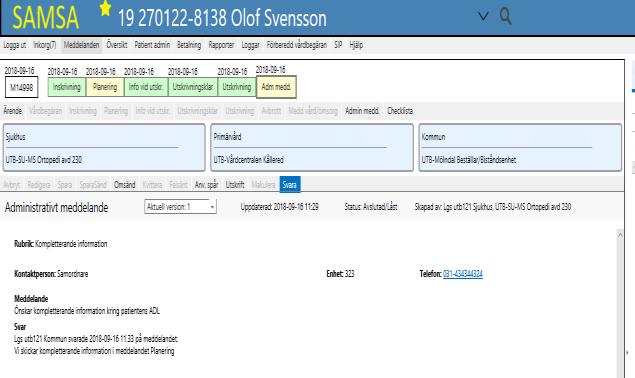Screen dimensions: 635x378
Task: Open the Inskrivning process step
Action: [x=66, y=87]
